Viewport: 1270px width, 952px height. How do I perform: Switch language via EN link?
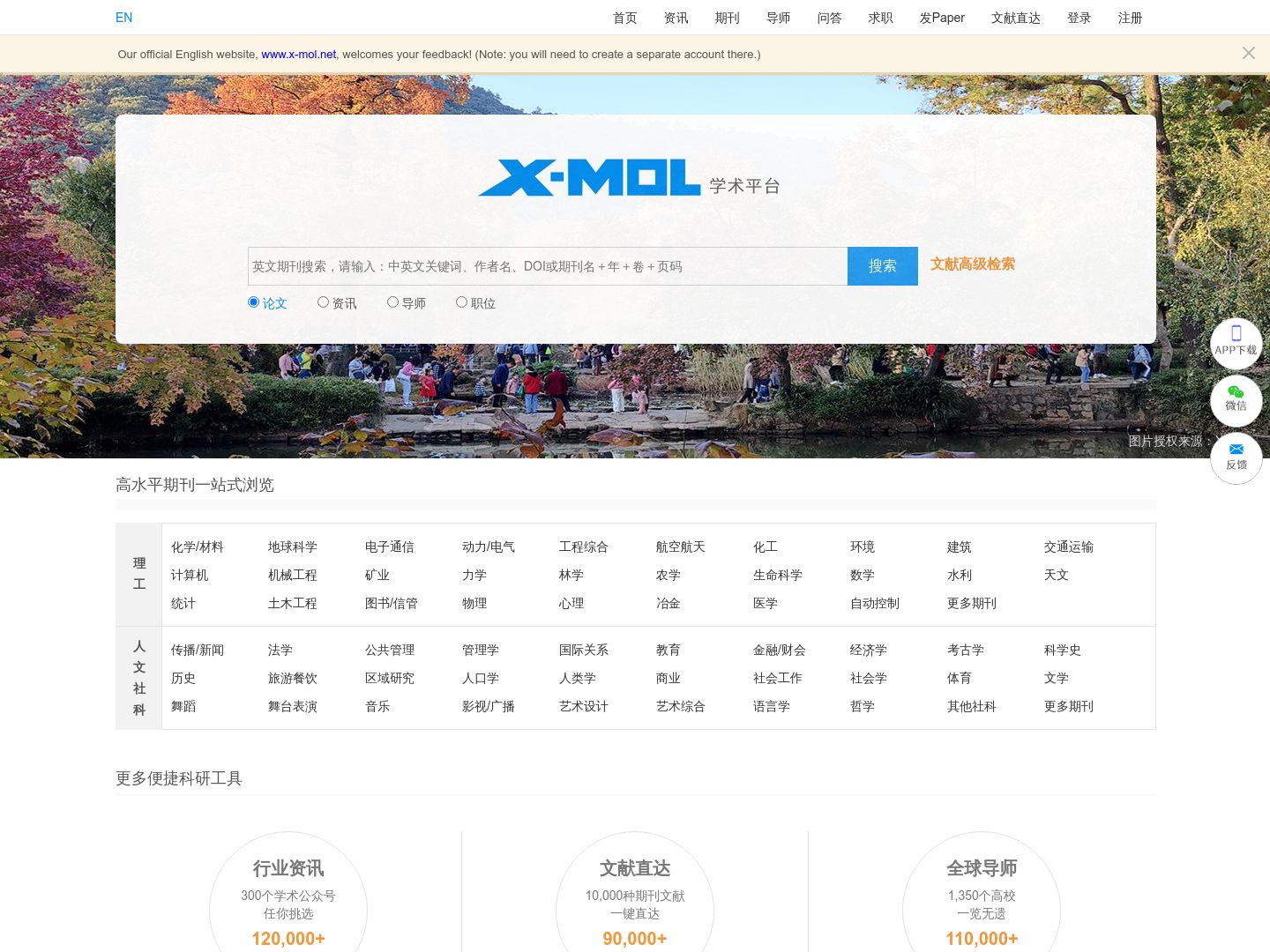tap(123, 17)
